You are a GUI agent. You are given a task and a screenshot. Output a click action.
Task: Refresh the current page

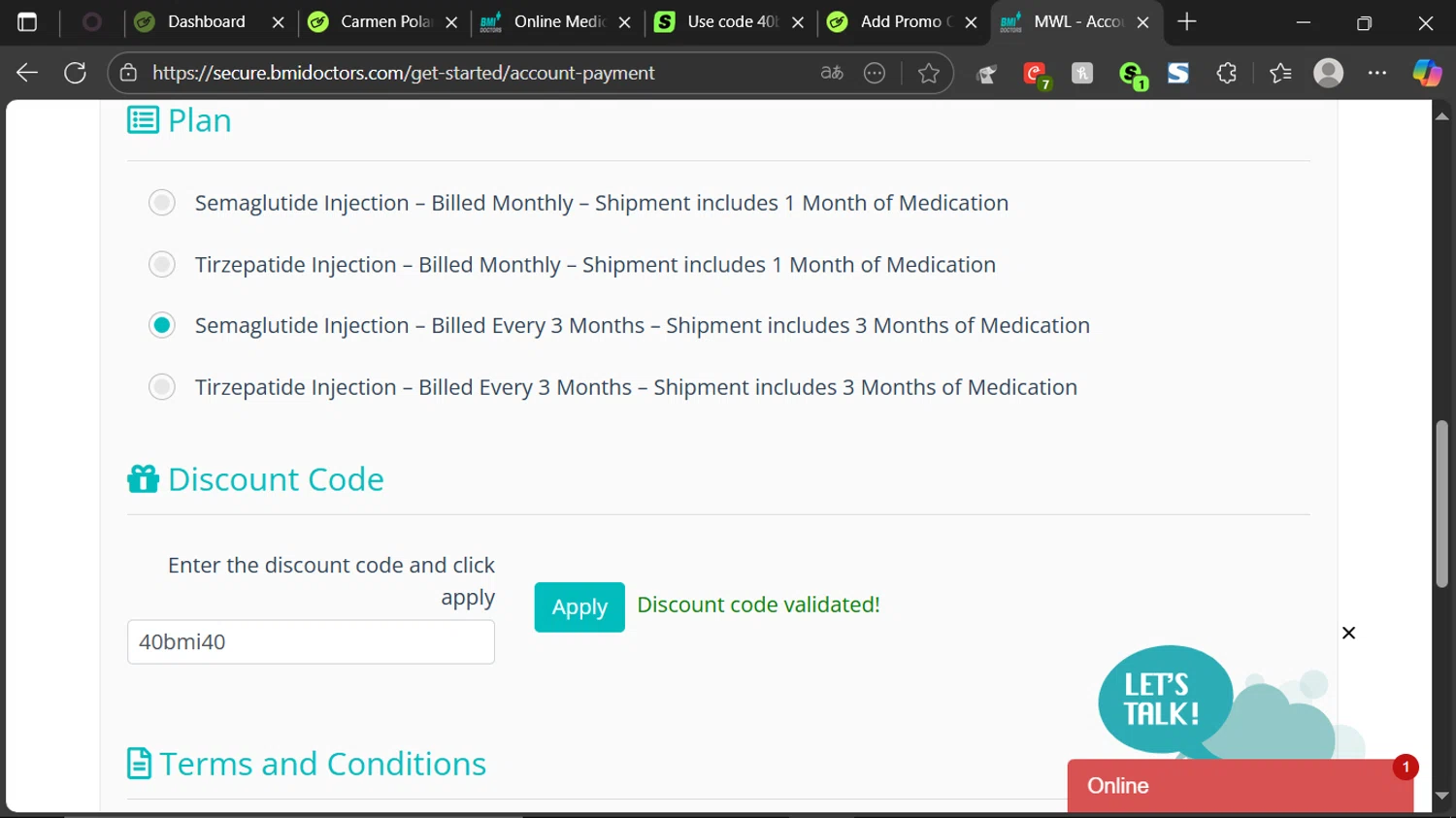75,73
